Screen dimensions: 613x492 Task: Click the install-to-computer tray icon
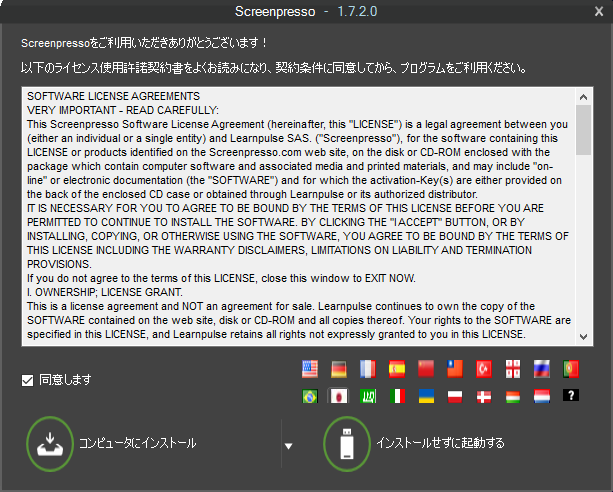point(50,444)
